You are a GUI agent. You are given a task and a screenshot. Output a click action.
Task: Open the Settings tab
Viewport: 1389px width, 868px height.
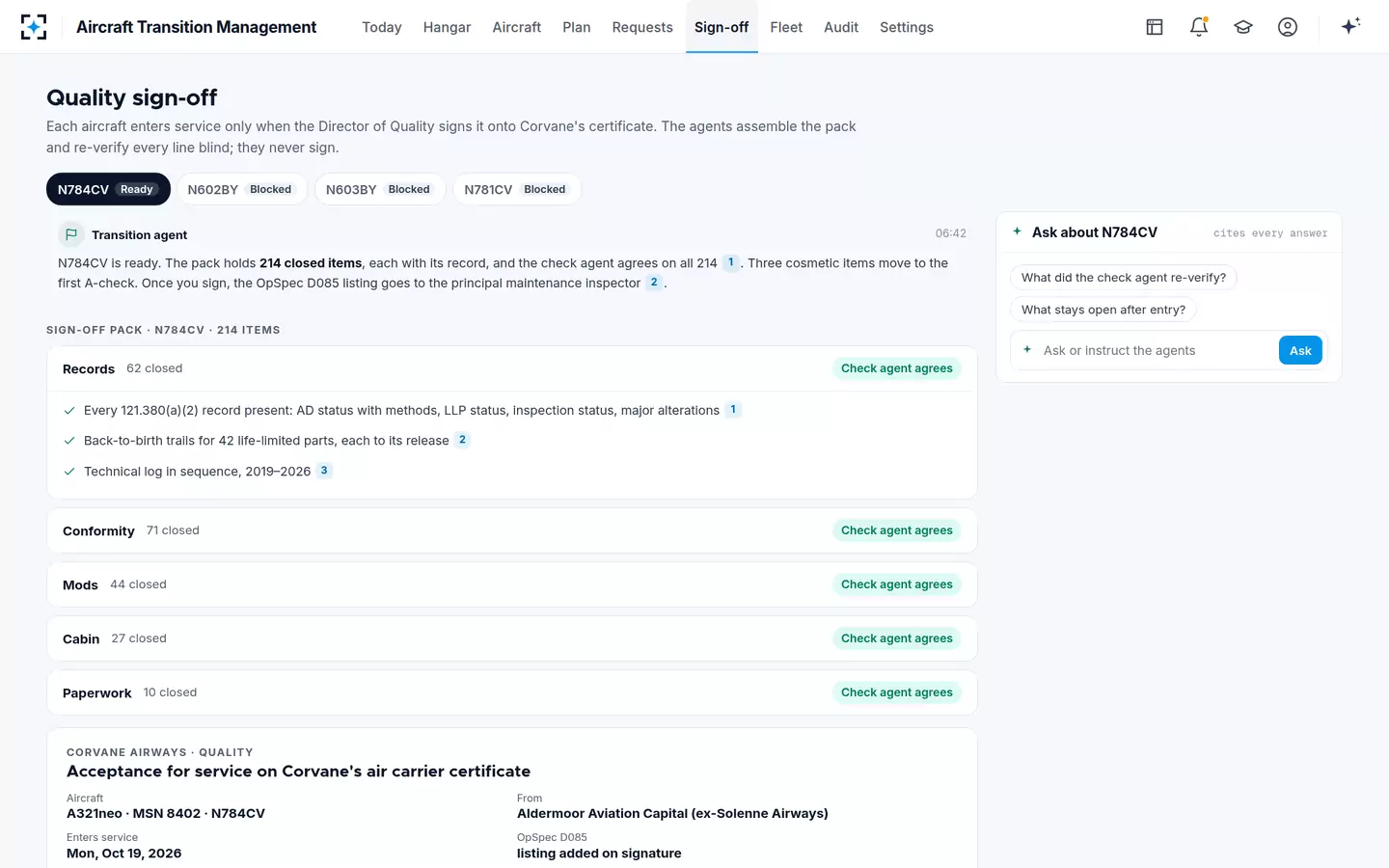907,27
